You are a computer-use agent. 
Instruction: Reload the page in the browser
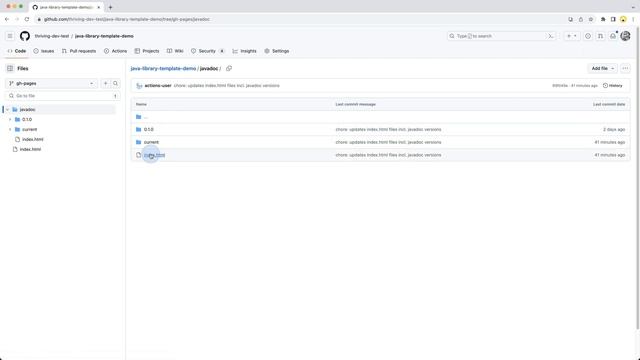(x=27, y=19)
